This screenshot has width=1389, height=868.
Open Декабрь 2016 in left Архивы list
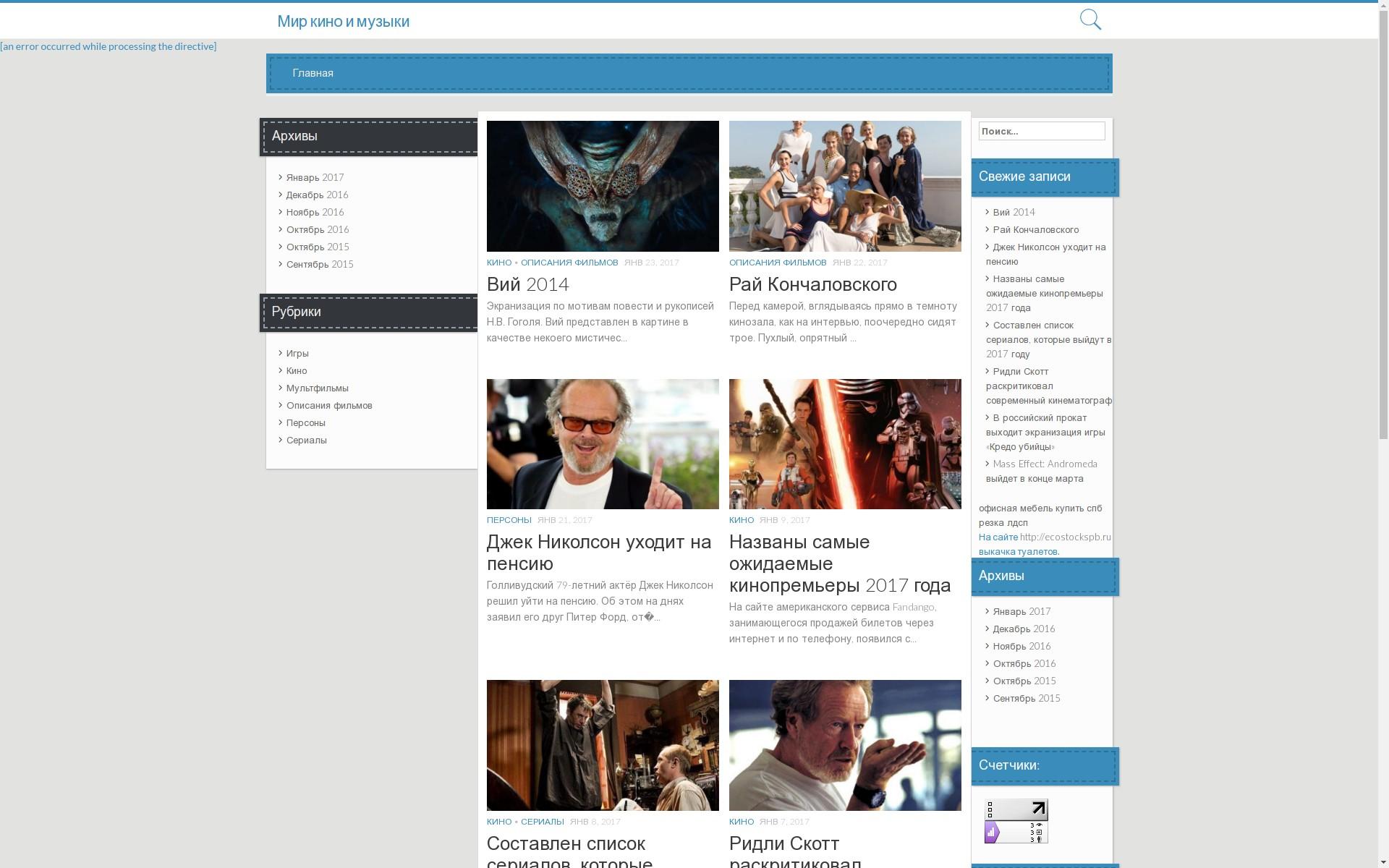pyautogui.click(x=317, y=195)
